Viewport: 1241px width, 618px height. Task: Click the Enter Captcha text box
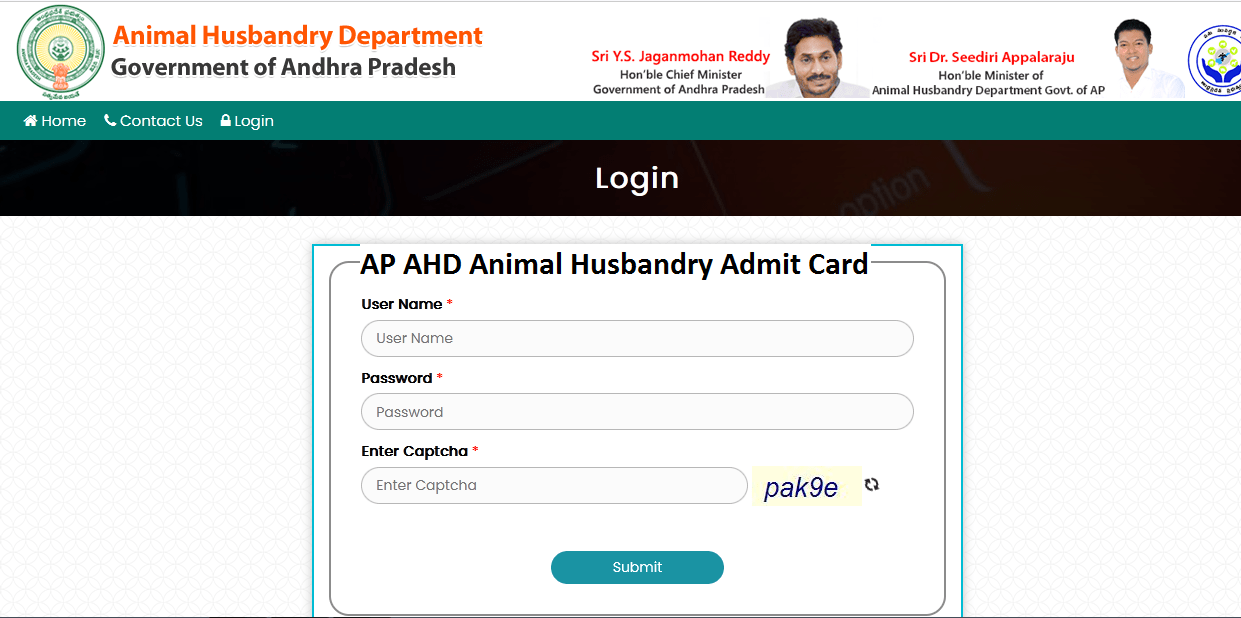tap(553, 485)
